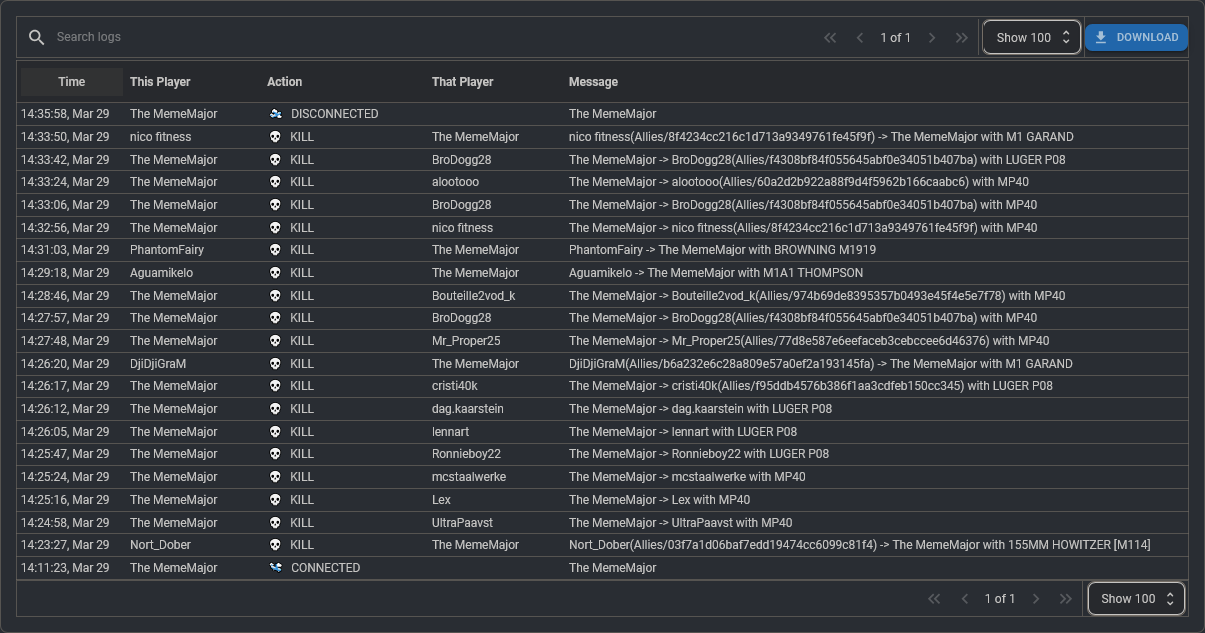Go to first page using top pagination
Screen dimensions: 1205x633
pyautogui.click(x=830, y=38)
